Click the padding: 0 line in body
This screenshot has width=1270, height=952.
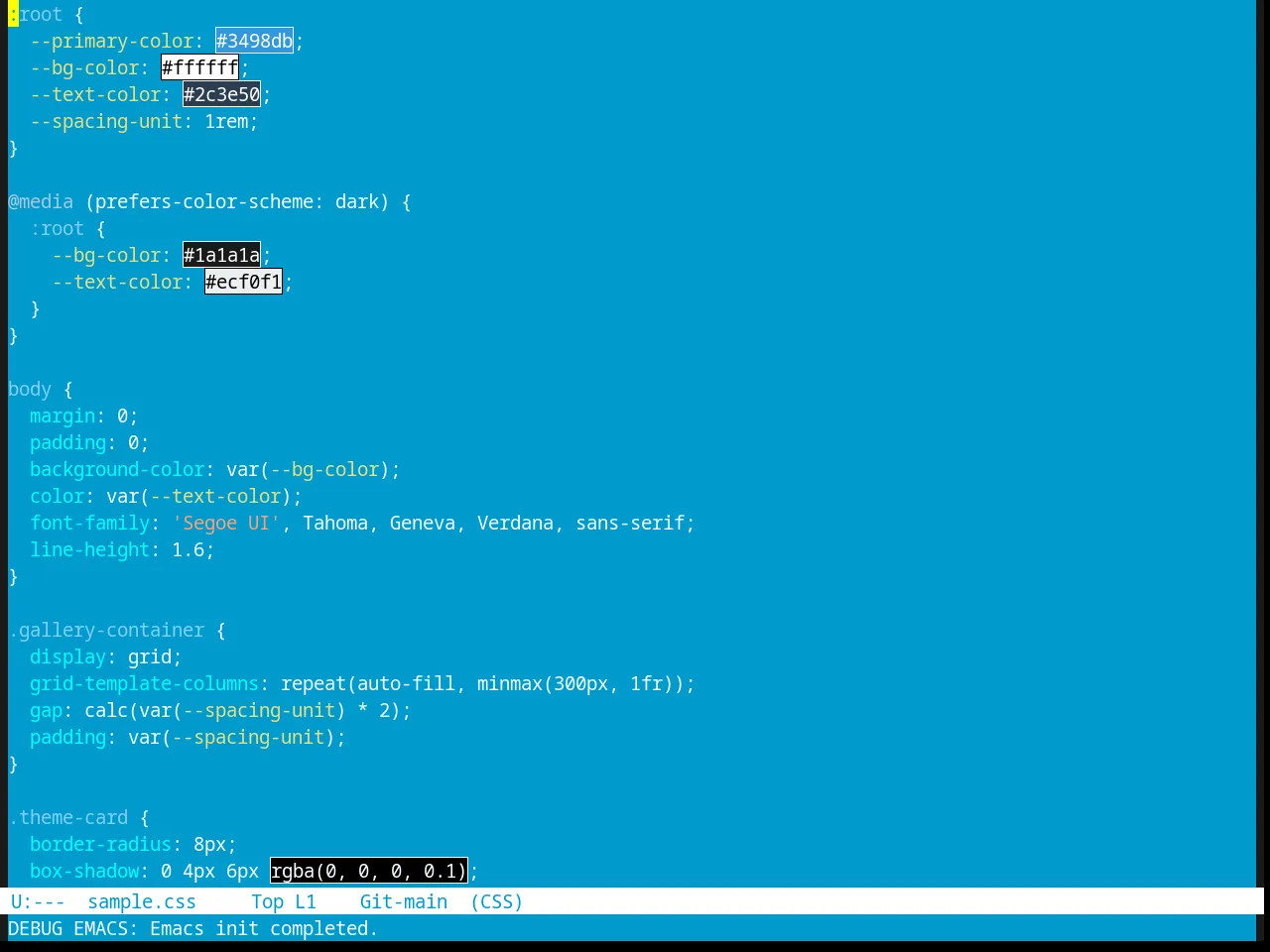point(89,442)
